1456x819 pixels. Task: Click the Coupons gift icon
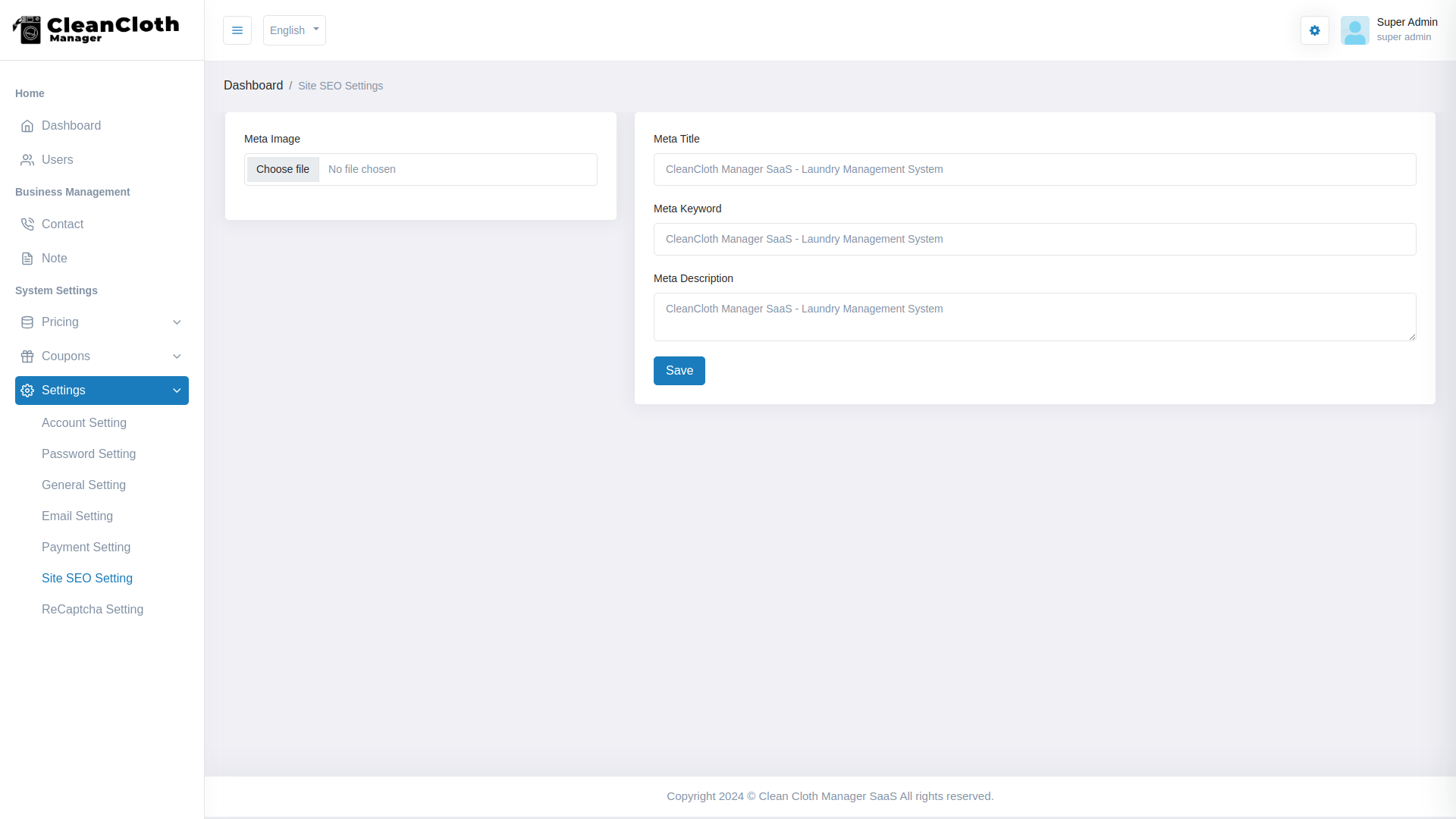coord(27,356)
